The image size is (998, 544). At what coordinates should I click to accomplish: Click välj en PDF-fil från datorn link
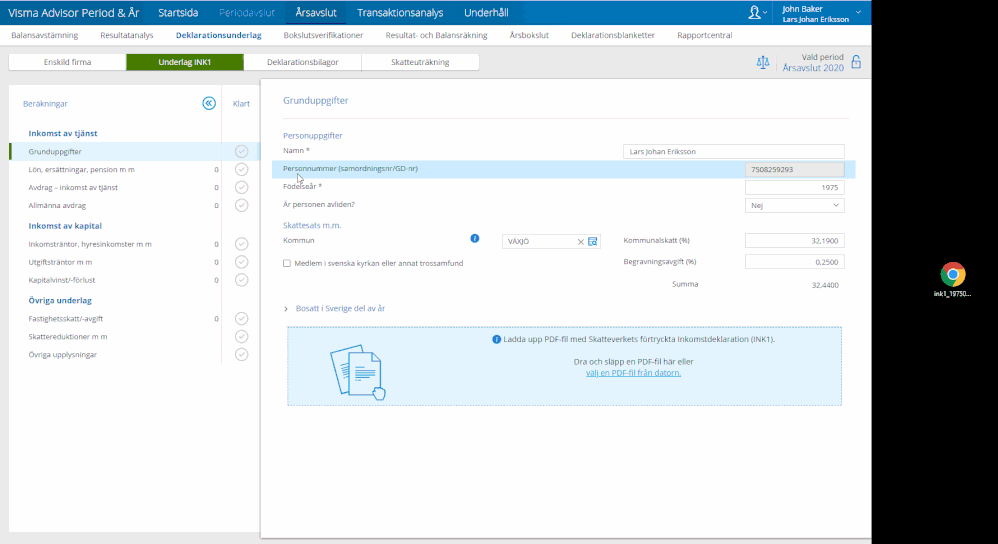(633, 373)
